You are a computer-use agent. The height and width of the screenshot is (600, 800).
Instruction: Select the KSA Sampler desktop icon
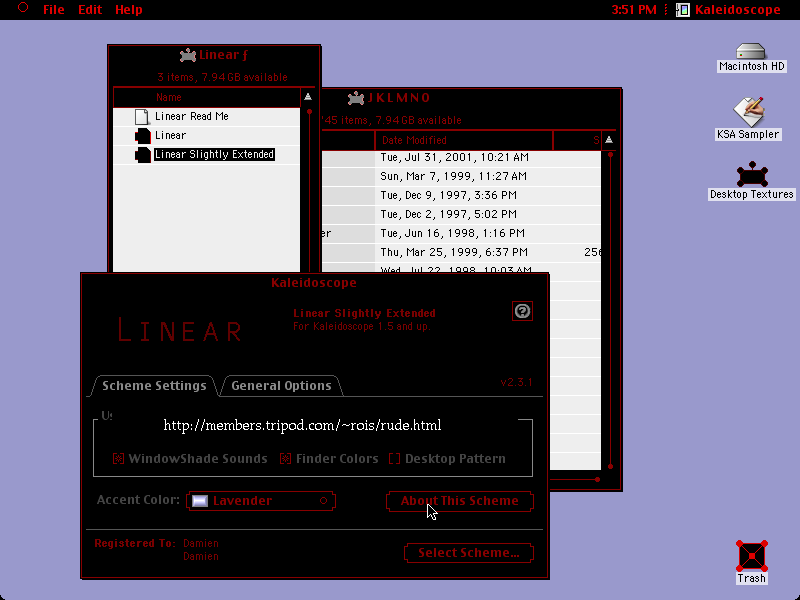[x=748, y=112]
